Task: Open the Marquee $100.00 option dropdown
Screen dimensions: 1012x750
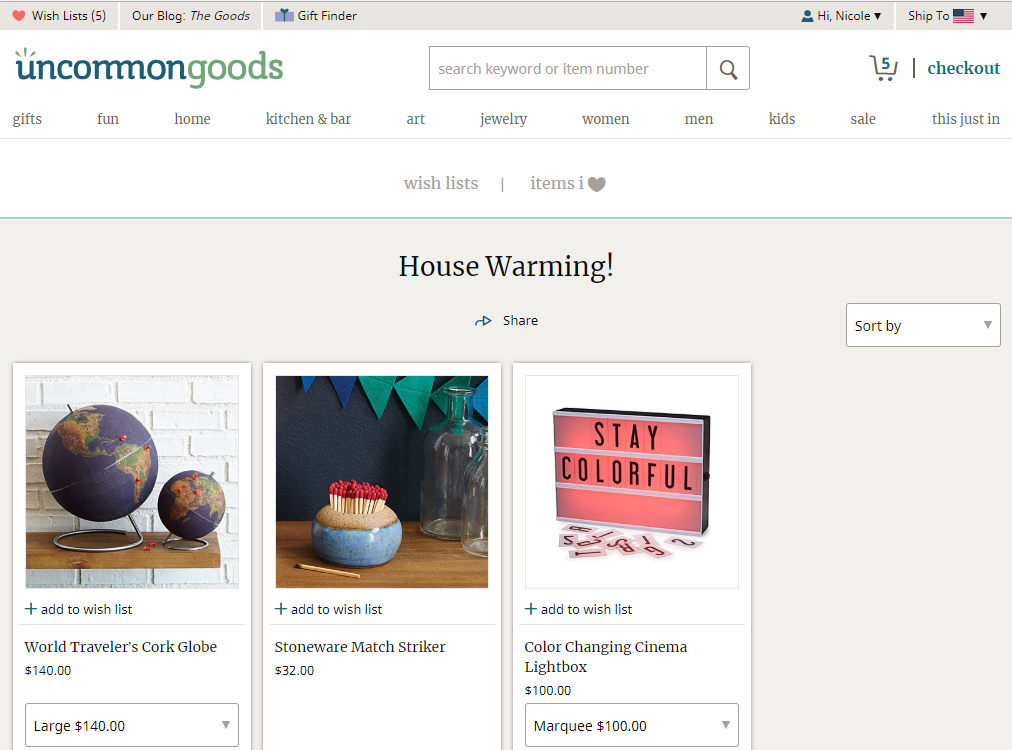Action: [x=632, y=725]
